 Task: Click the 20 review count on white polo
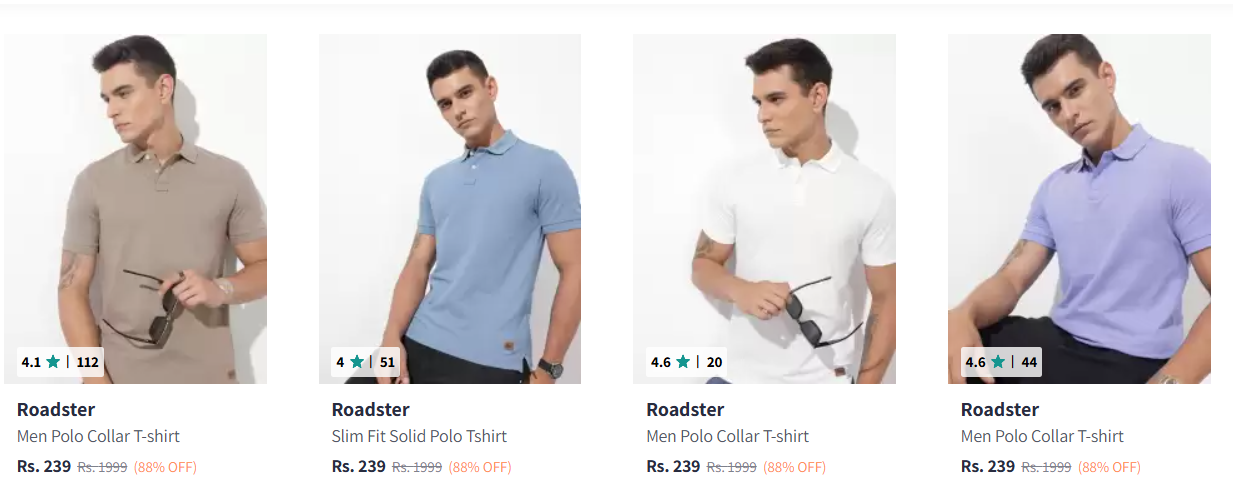pyautogui.click(x=714, y=362)
